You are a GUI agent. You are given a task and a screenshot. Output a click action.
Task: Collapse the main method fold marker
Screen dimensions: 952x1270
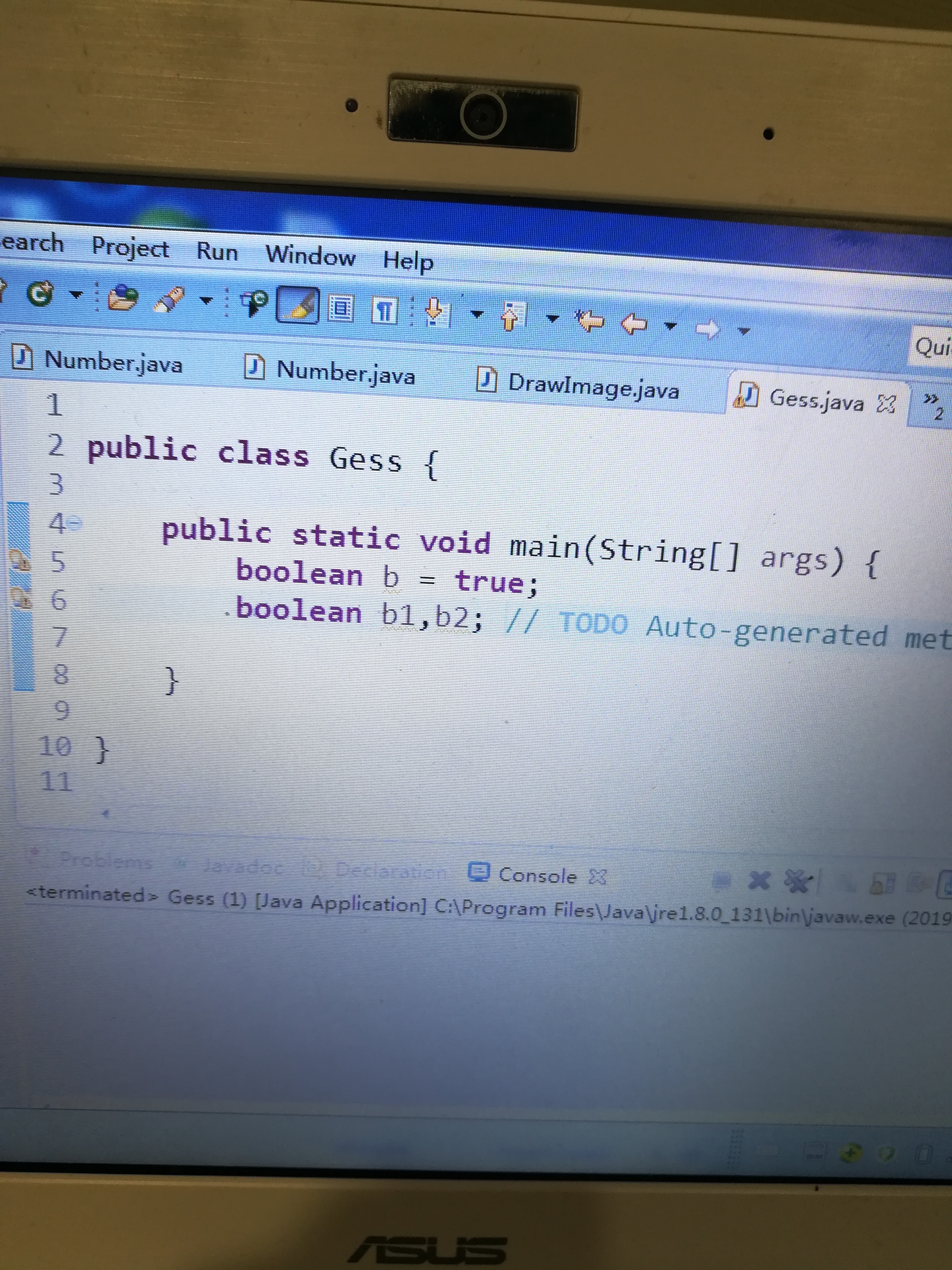[x=75, y=523]
